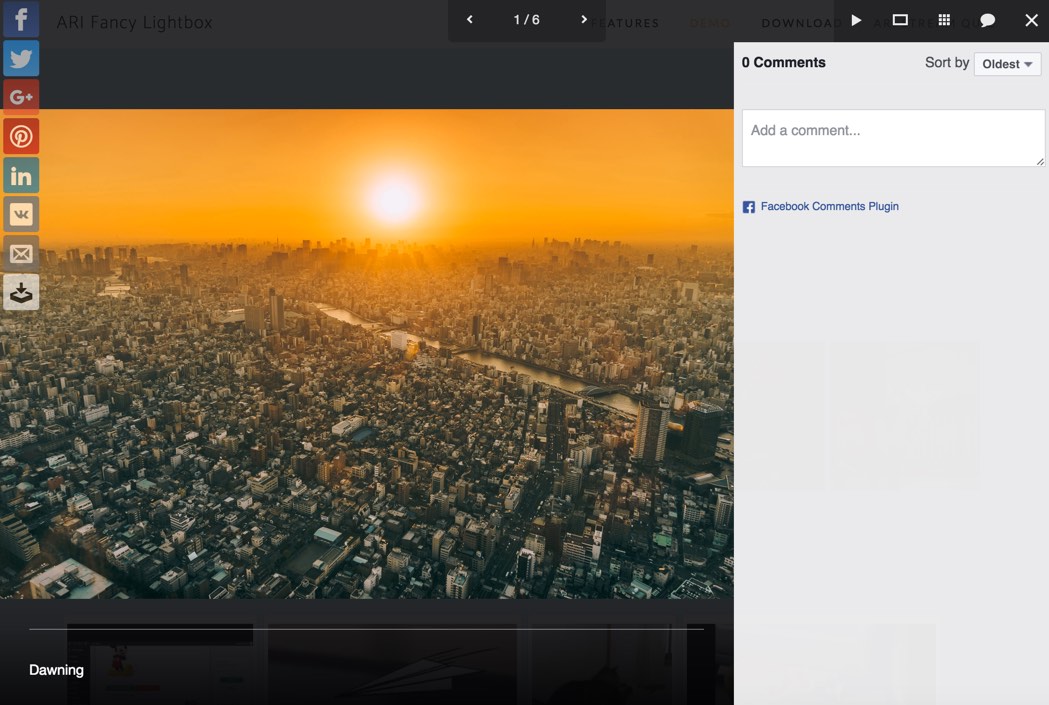Screen dimensions: 1049x705
Task: Share via the LinkedIn icon
Action: pos(21,175)
